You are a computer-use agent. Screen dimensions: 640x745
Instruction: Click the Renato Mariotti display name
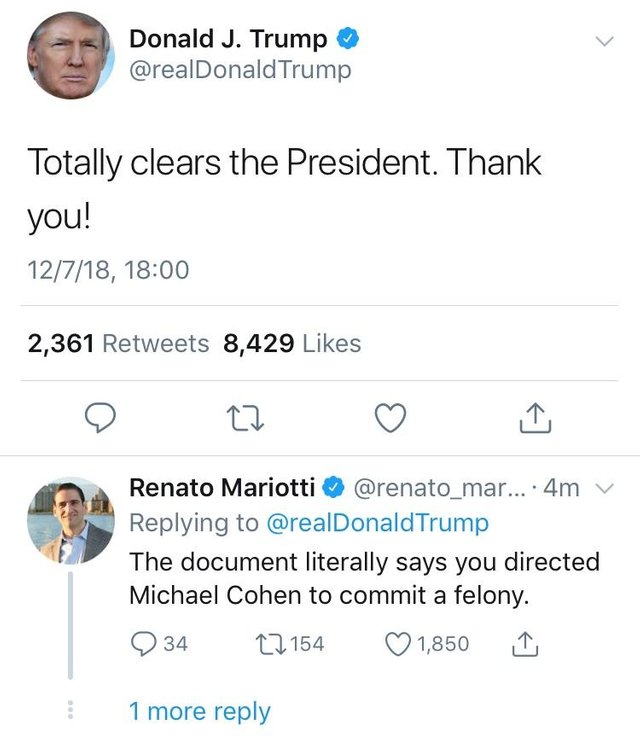(x=222, y=487)
